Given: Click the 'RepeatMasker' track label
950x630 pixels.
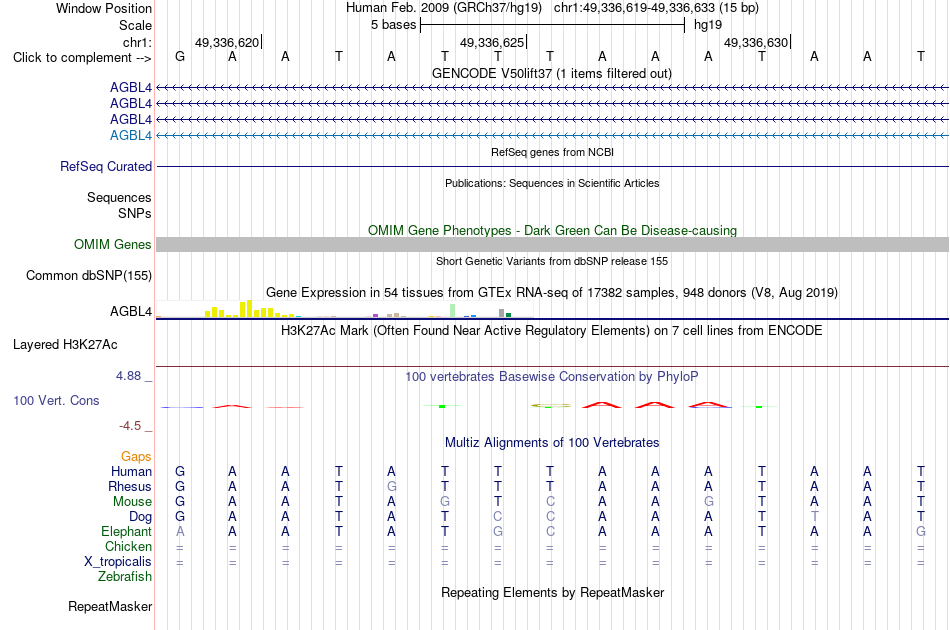Looking at the screenshot, I should [x=110, y=606].
